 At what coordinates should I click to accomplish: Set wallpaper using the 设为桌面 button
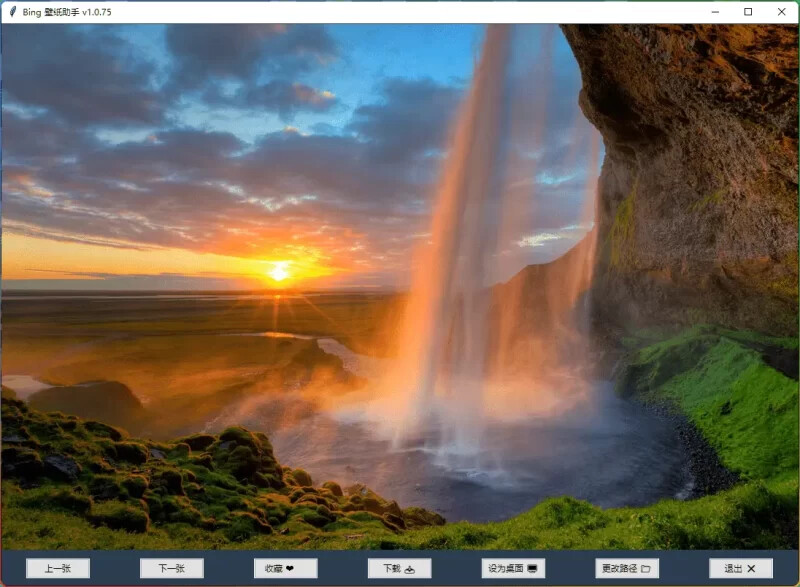point(513,568)
